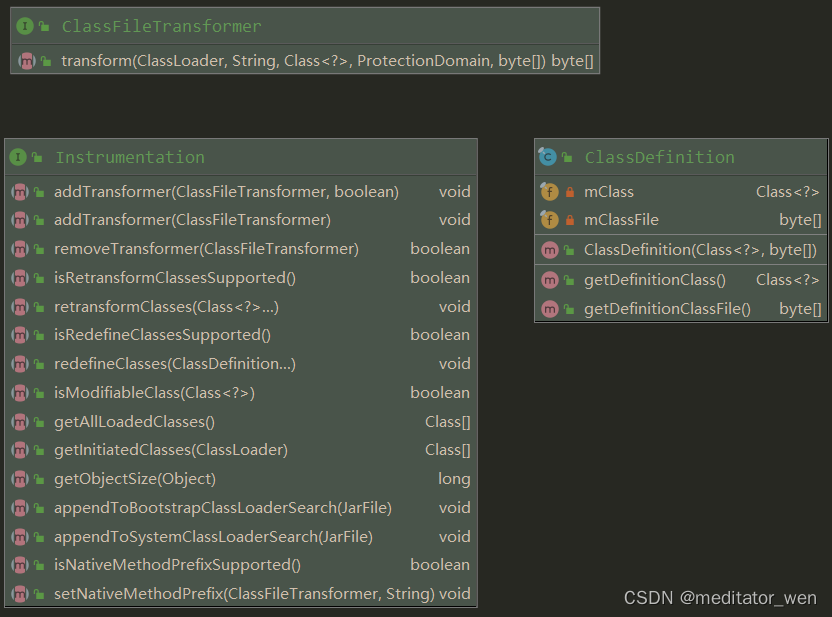Click the method icon of getInitiatedClasses(ClassLoader)

20,450
